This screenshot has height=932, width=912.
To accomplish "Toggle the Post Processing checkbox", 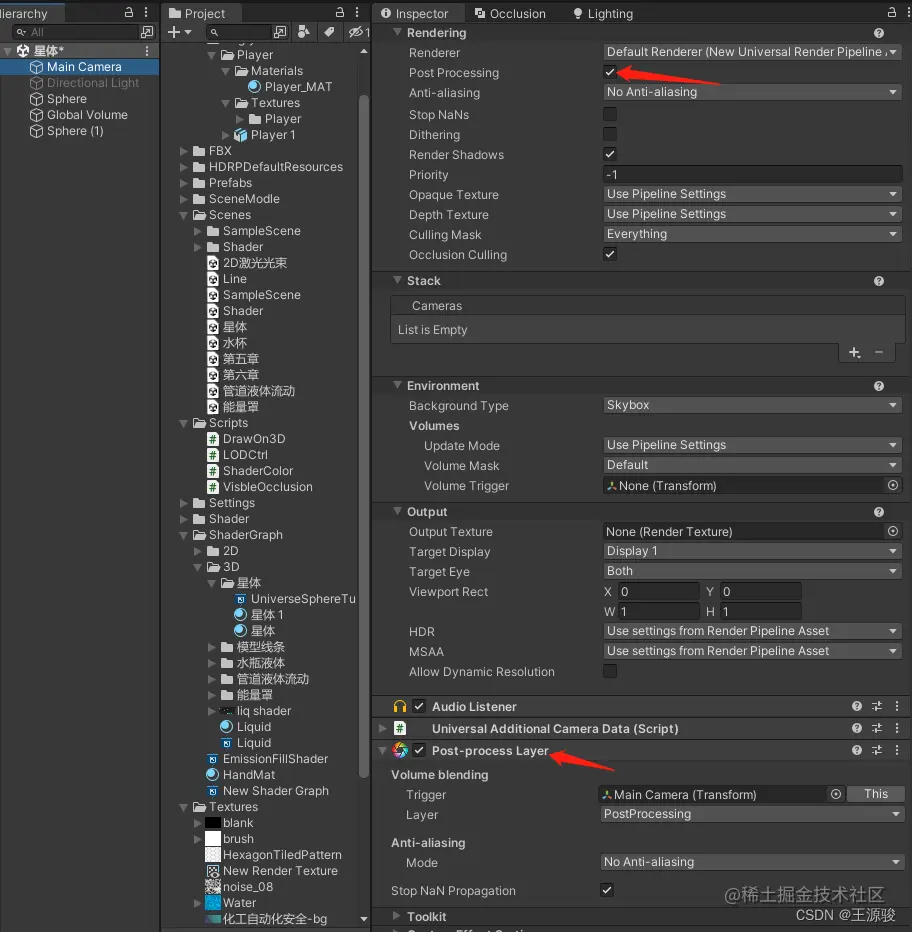I will (x=610, y=73).
